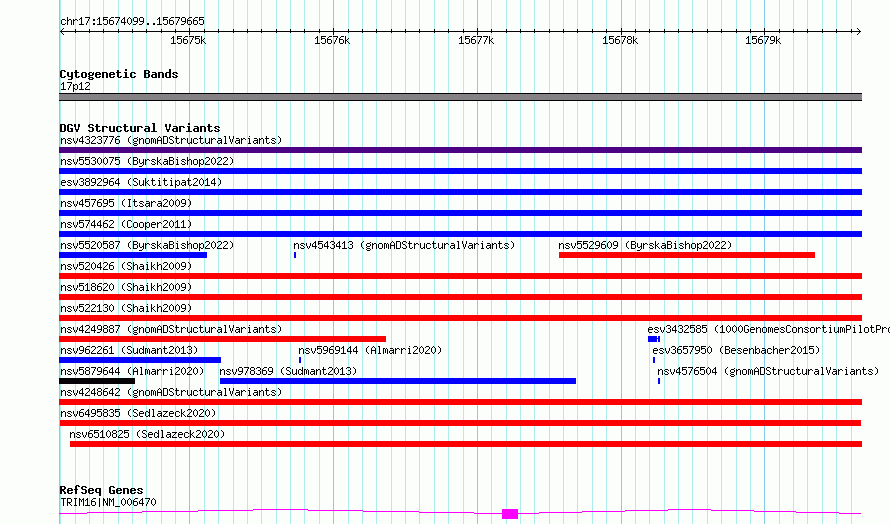Click the 15679k ruler position
The width and height of the screenshot is (890, 524).
(x=763, y=40)
